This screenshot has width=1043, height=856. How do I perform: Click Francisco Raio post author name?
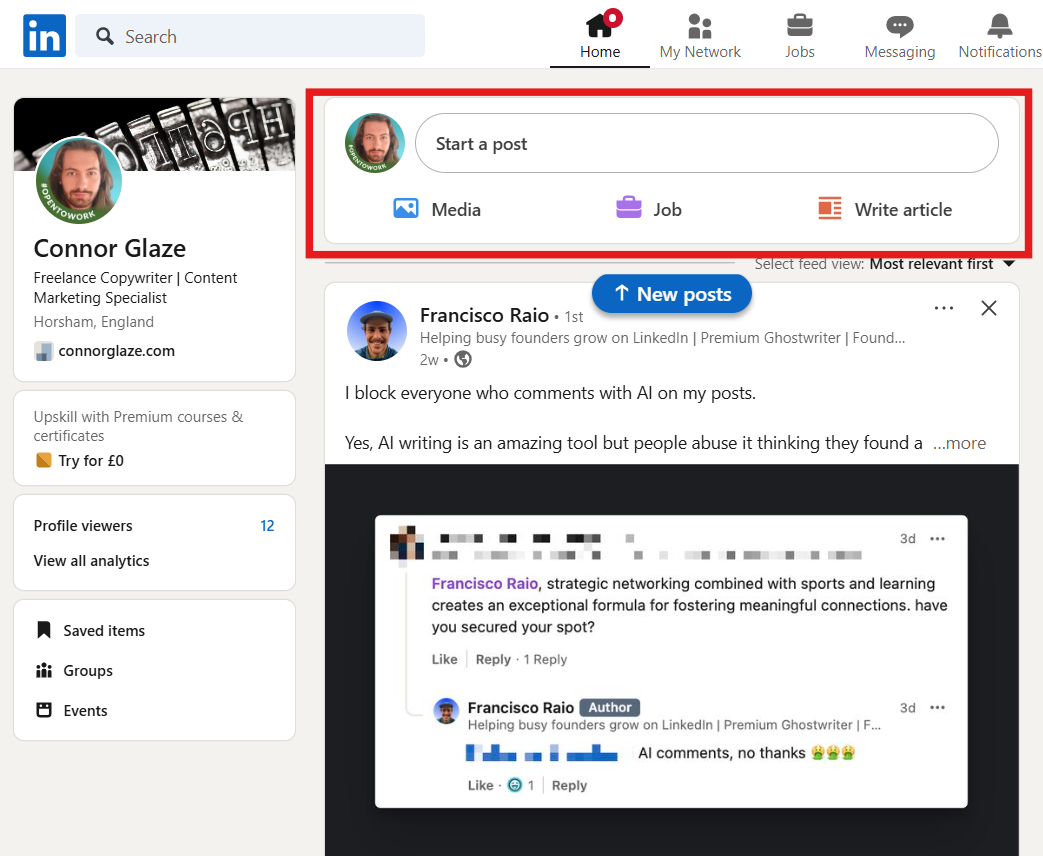click(484, 315)
